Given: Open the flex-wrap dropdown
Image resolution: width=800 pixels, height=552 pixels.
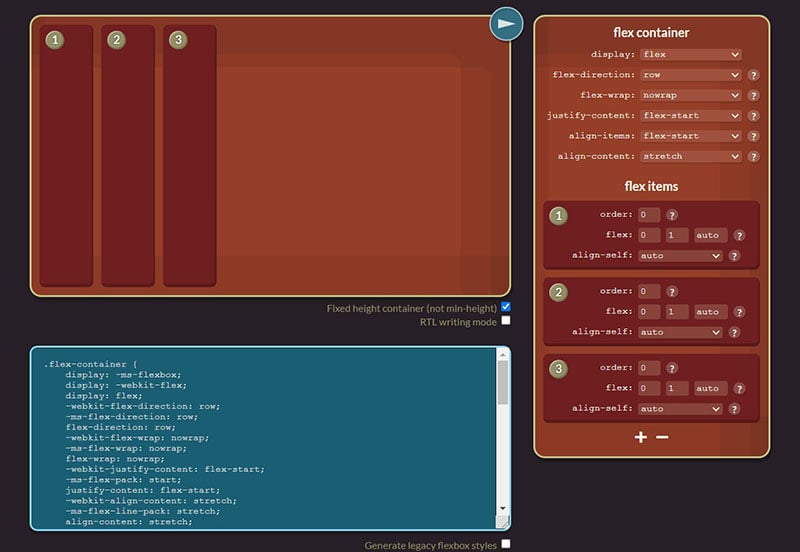Looking at the screenshot, I should point(691,95).
